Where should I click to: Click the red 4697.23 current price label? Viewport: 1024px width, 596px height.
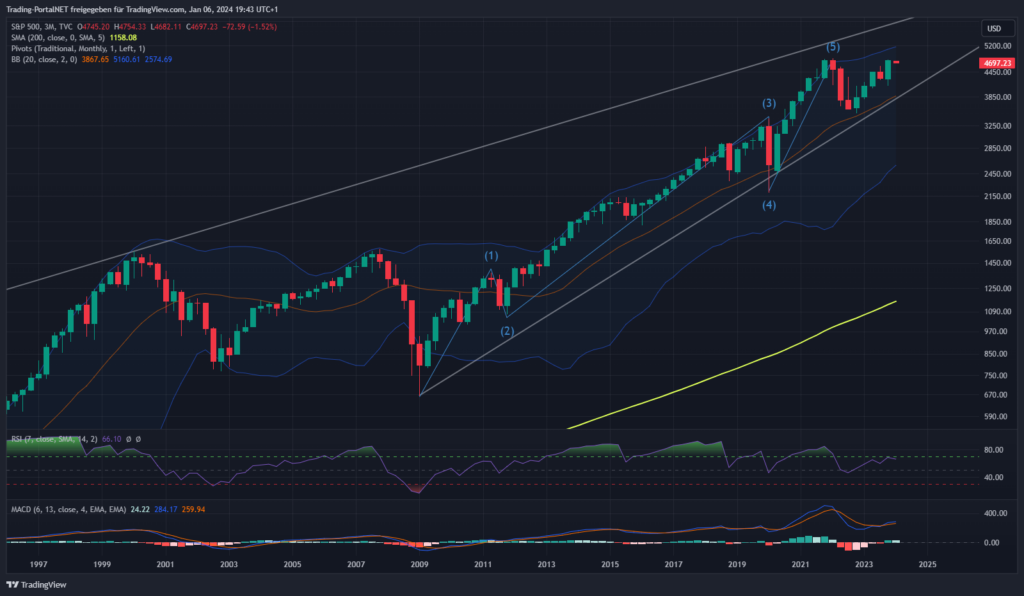coord(994,62)
